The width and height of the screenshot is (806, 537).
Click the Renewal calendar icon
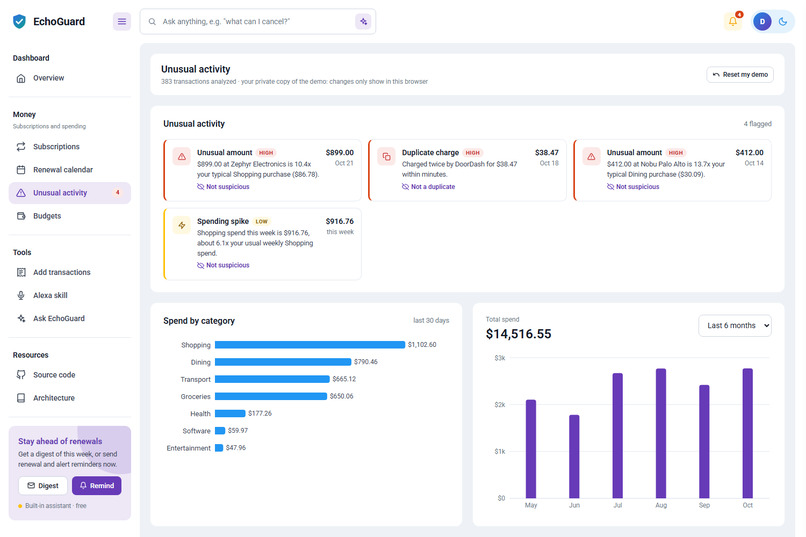(x=21, y=170)
